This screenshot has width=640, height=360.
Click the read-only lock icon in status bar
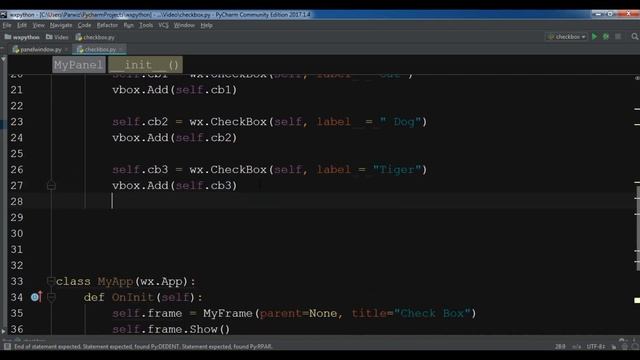coord(614,347)
